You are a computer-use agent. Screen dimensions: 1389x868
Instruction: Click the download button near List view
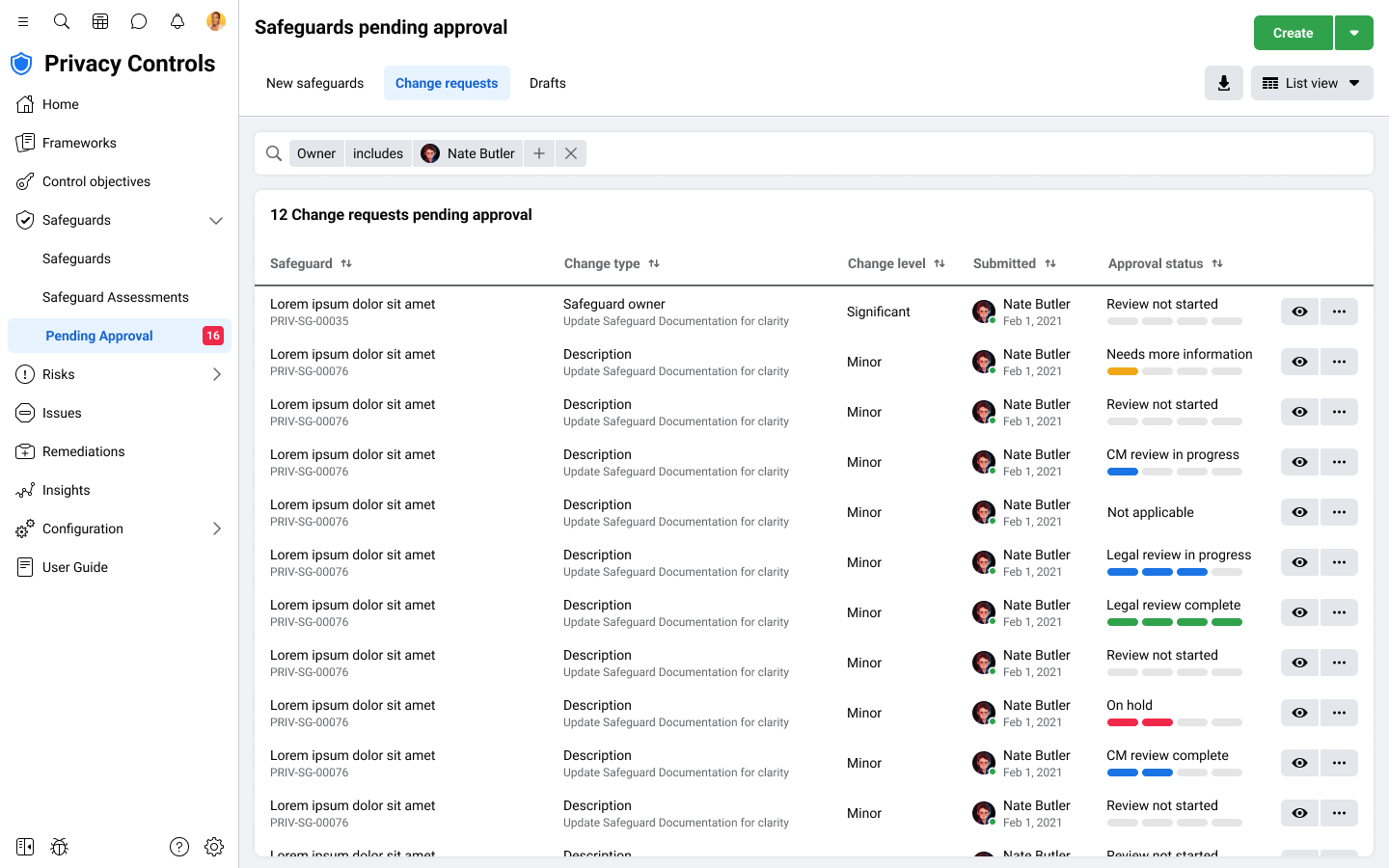click(1223, 83)
